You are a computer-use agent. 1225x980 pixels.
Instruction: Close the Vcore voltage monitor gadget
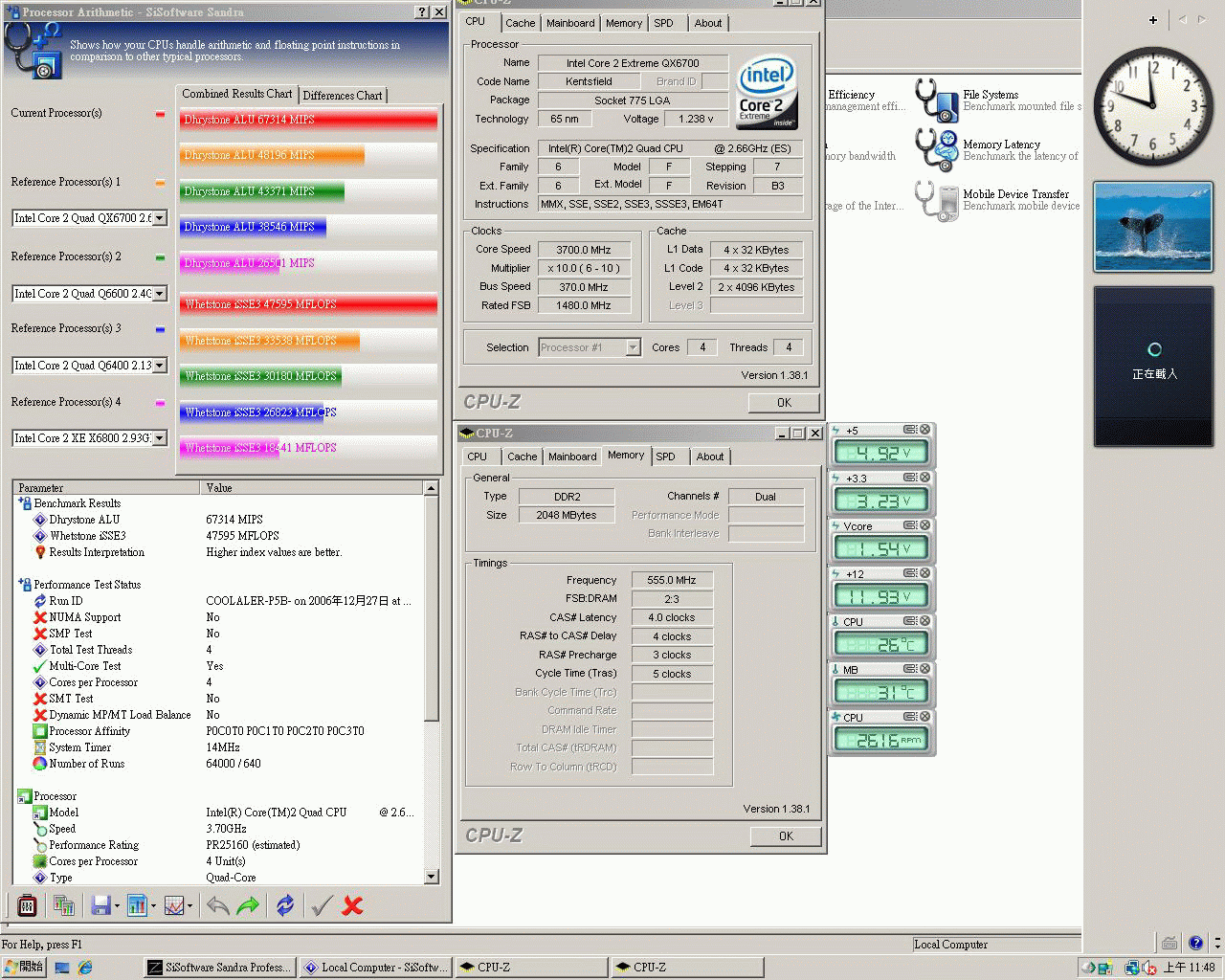[x=925, y=525]
